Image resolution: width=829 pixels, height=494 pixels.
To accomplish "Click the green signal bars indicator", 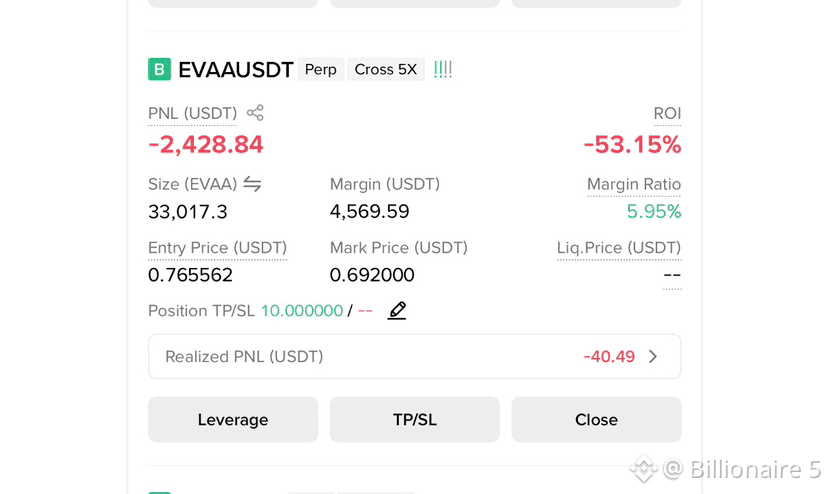I will (443, 69).
